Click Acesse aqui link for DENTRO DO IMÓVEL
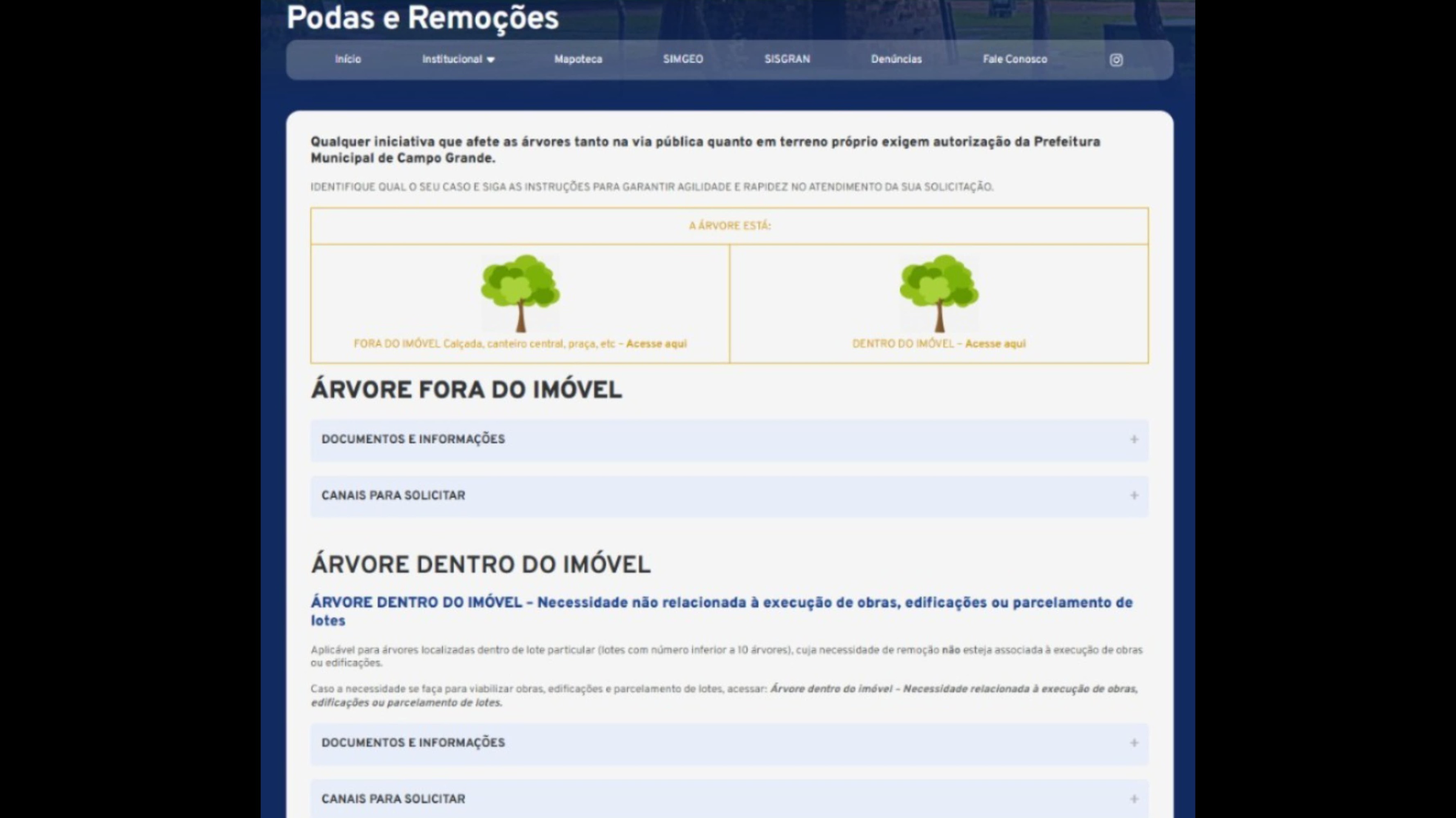The width and height of the screenshot is (1456, 818). pyautogui.click(x=995, y=344)
